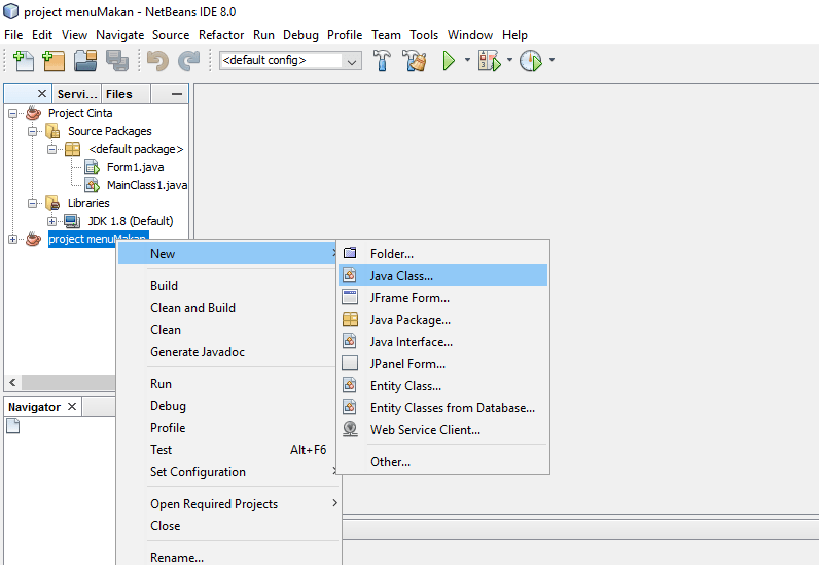Open the Profile Project dropdown arrow
Image resolution: width=819 pixels, height=565 pixels.
click(x=552, y=60)
